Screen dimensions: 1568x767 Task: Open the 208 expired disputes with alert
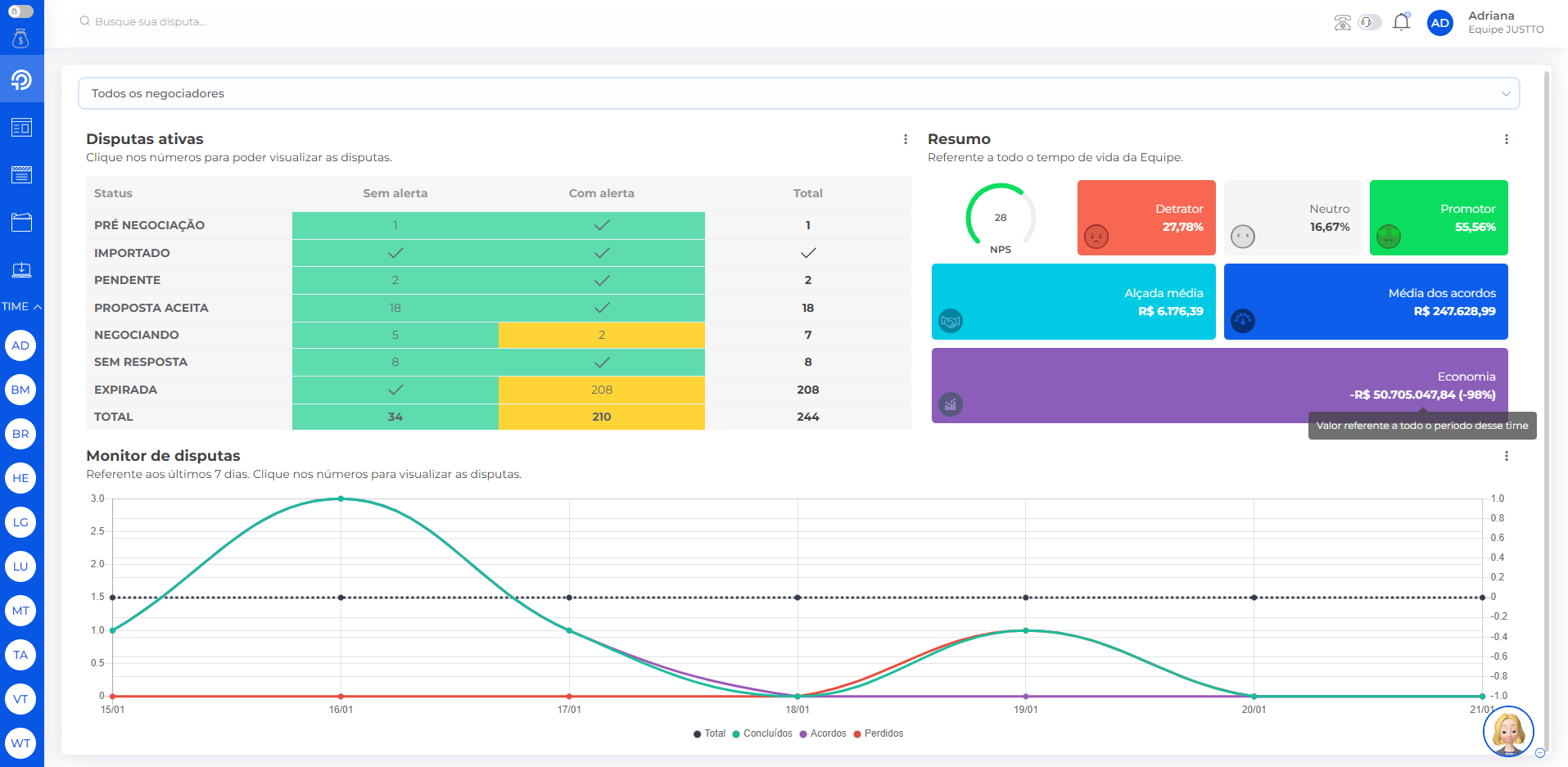pos(601,390)
